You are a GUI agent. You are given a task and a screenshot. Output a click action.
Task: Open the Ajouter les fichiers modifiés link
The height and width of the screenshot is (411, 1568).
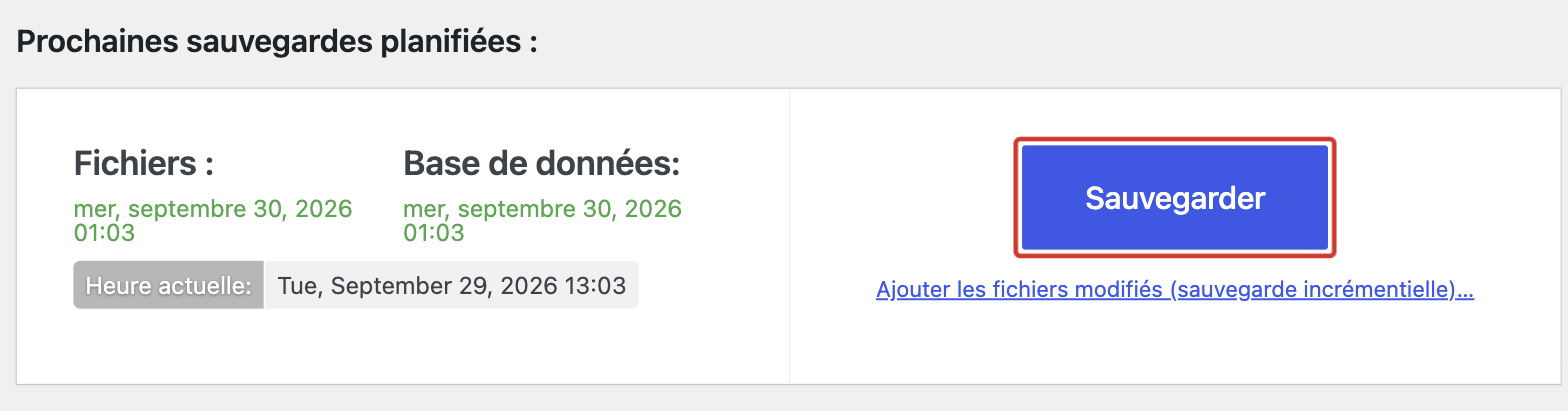tap(1175, 291)
